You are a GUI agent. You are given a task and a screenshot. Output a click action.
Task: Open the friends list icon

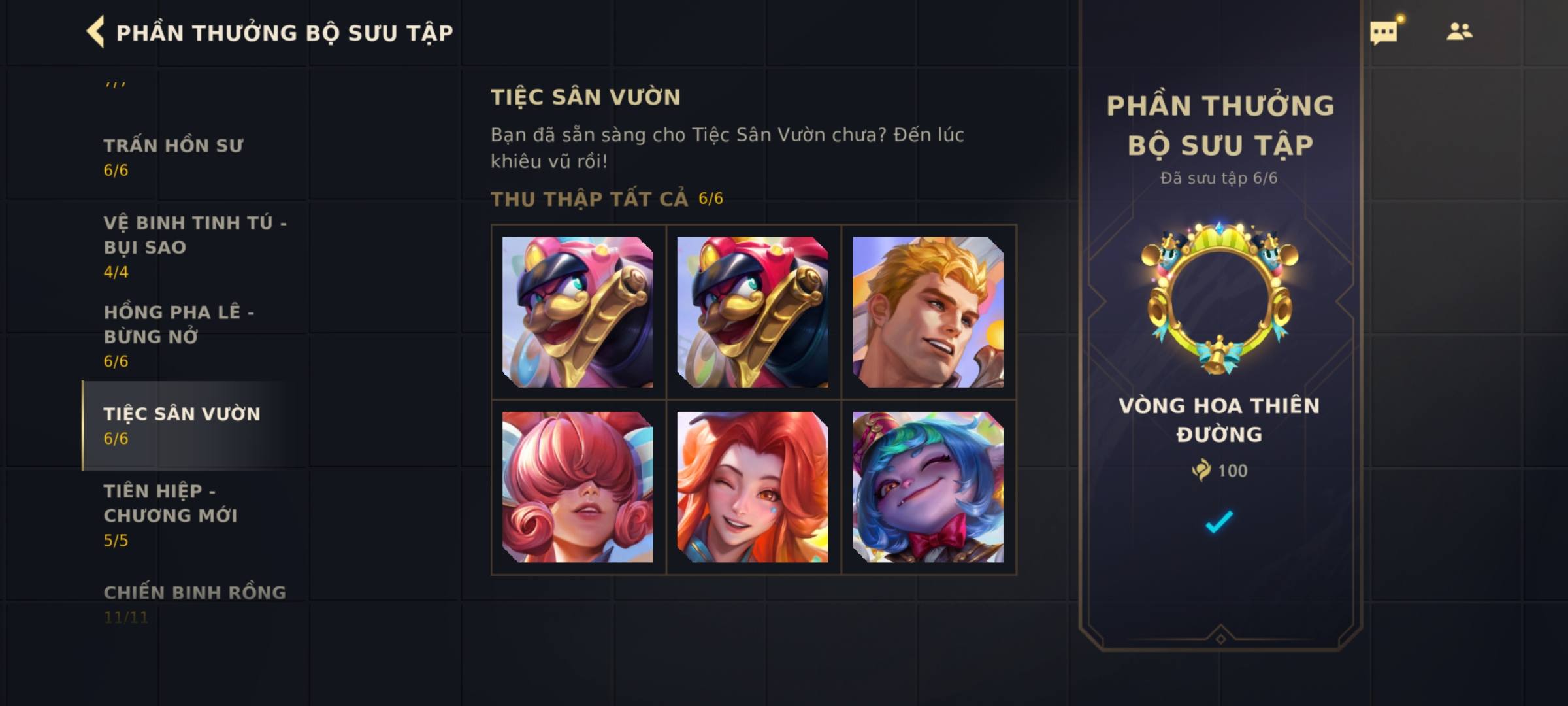click(1459, 31)
